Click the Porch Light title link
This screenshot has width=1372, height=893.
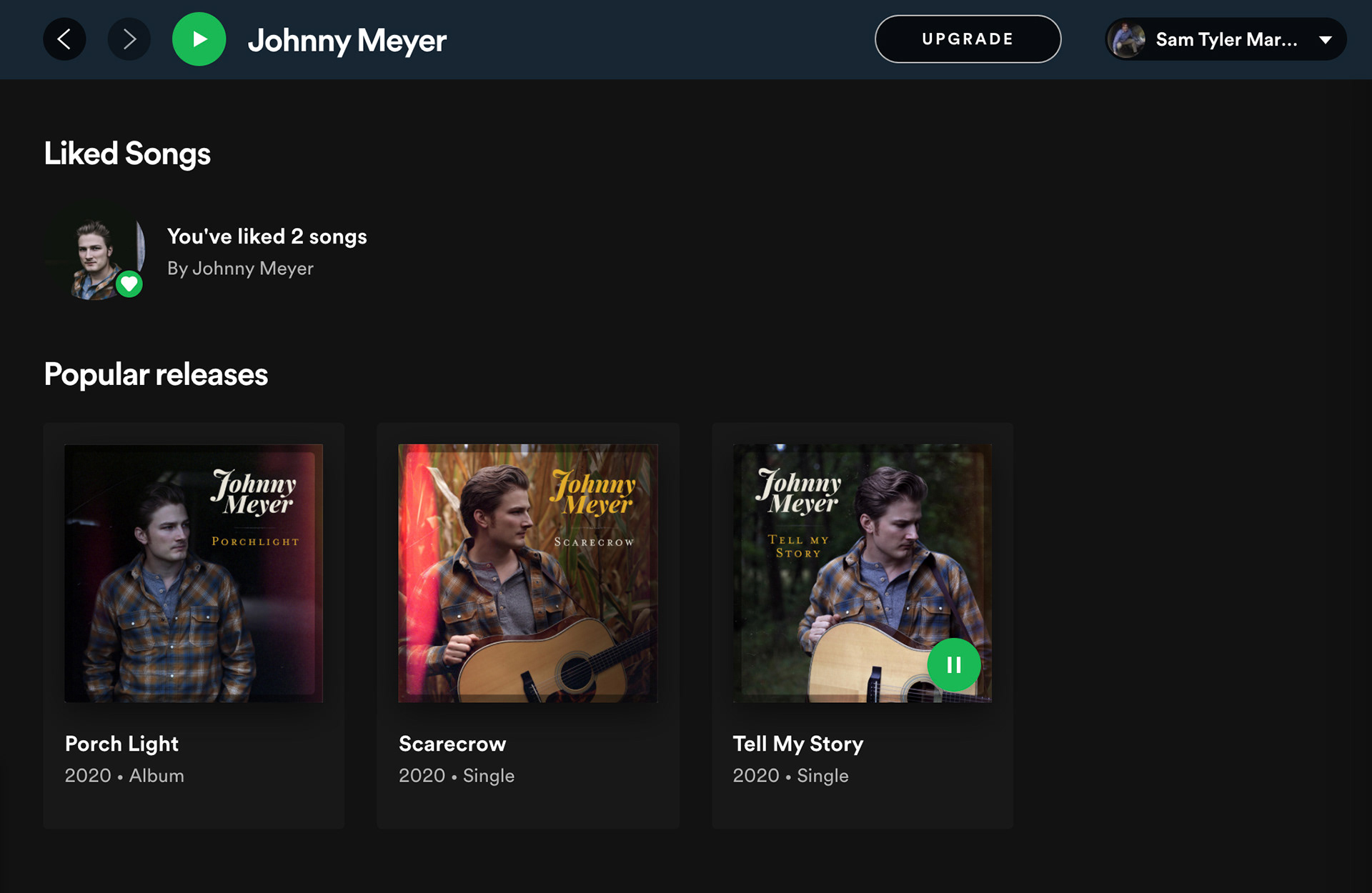[x=121, y=744]
